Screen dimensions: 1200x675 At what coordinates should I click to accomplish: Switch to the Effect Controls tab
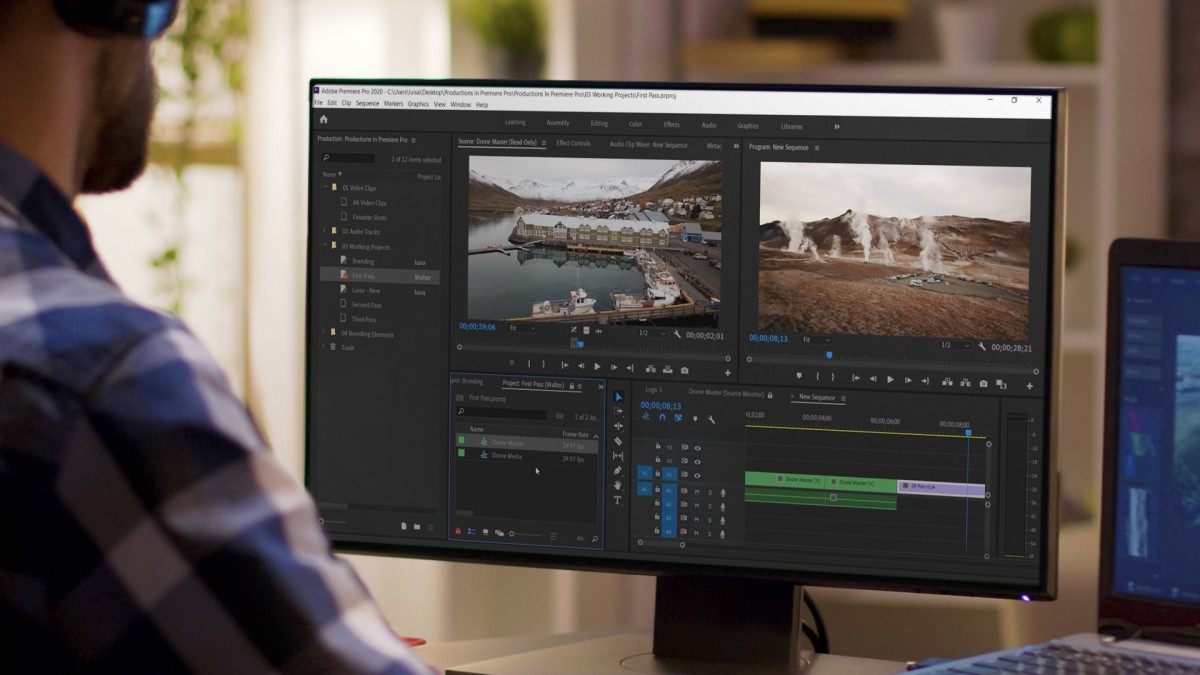click(574, 144)
